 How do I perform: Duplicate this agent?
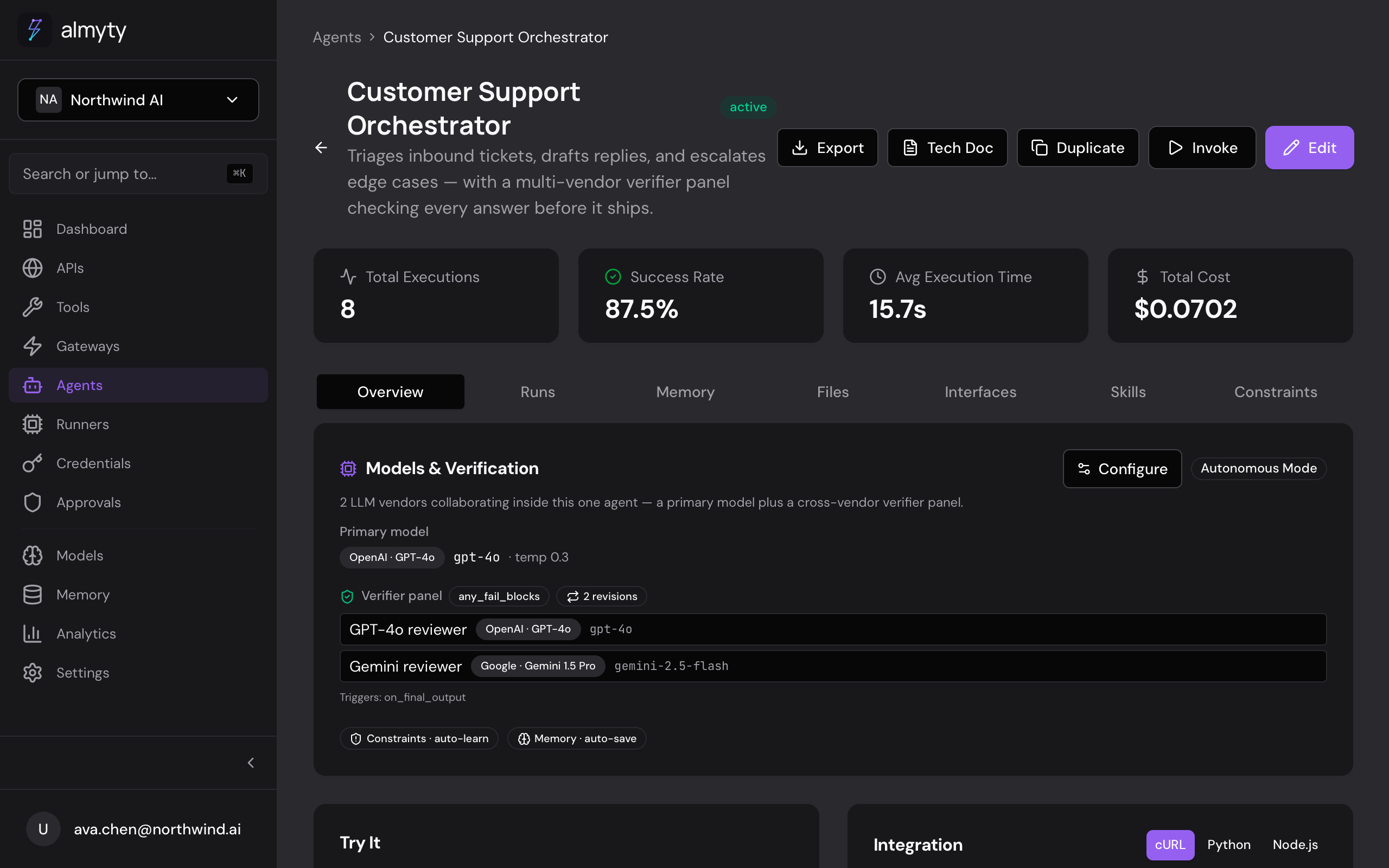pos(1078,148)
